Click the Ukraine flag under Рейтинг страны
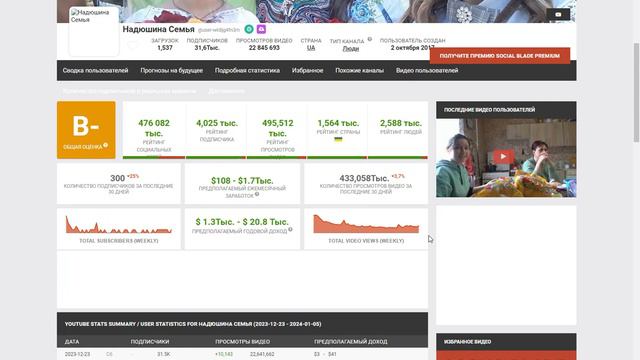 click(338, 140)
